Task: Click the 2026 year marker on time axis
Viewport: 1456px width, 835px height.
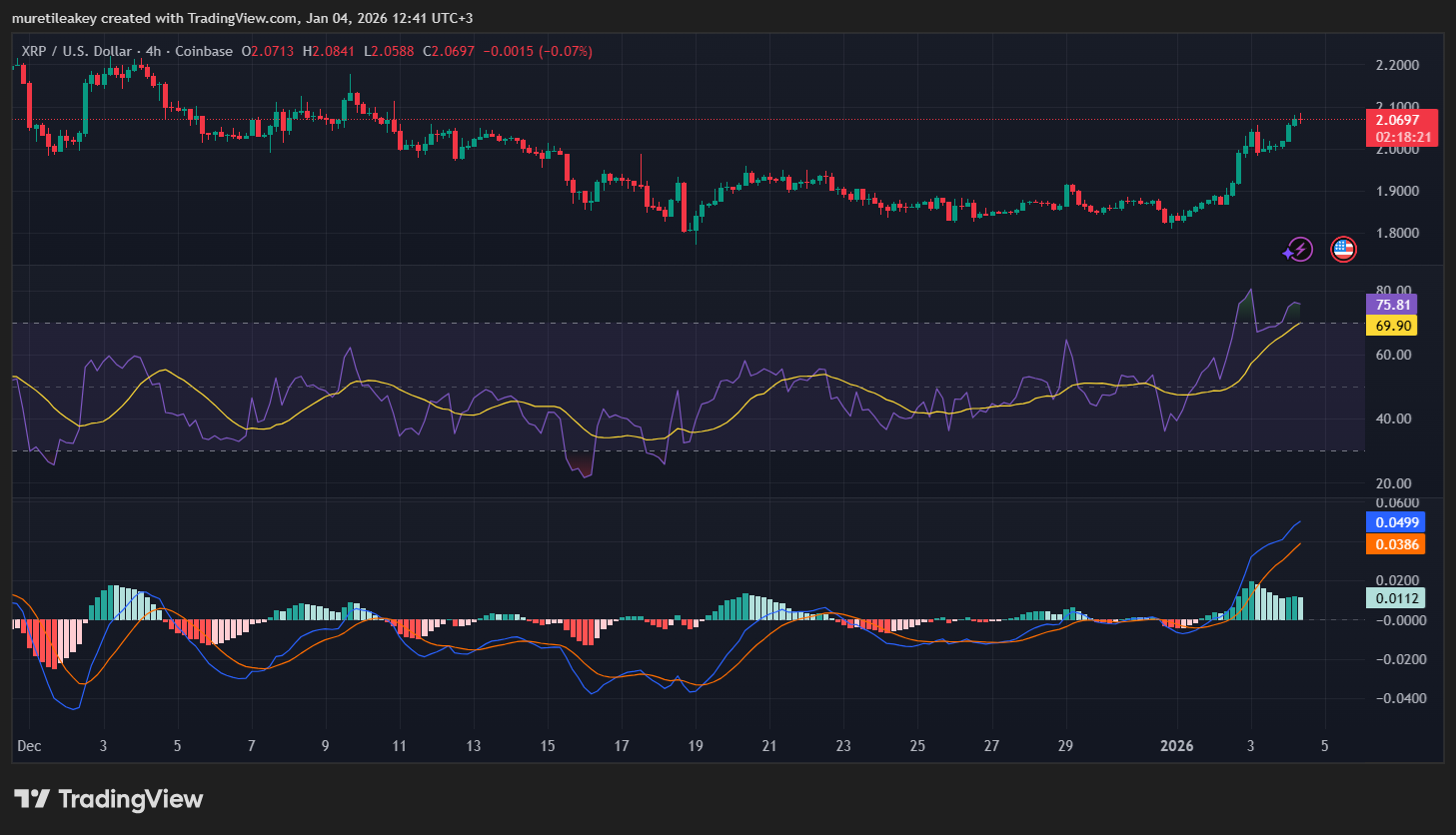Action: (1176, 746)
